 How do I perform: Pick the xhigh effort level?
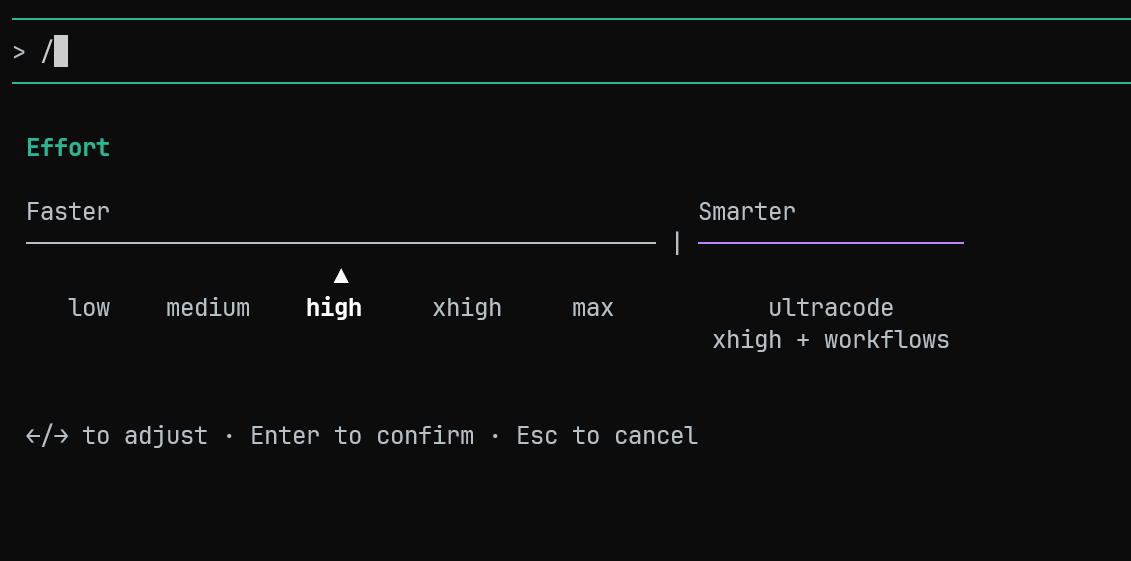point(467,308)
